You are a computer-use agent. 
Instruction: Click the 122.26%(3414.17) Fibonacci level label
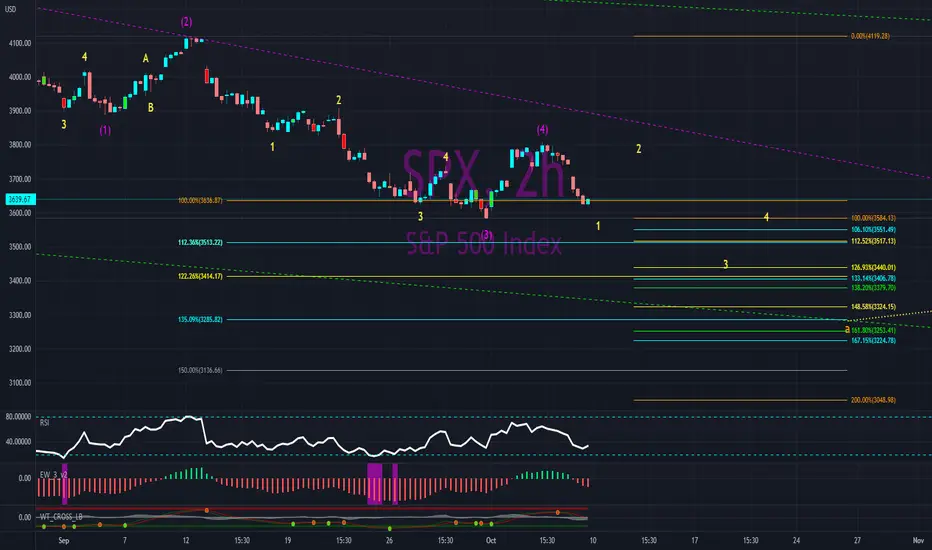tap(200, 276)
